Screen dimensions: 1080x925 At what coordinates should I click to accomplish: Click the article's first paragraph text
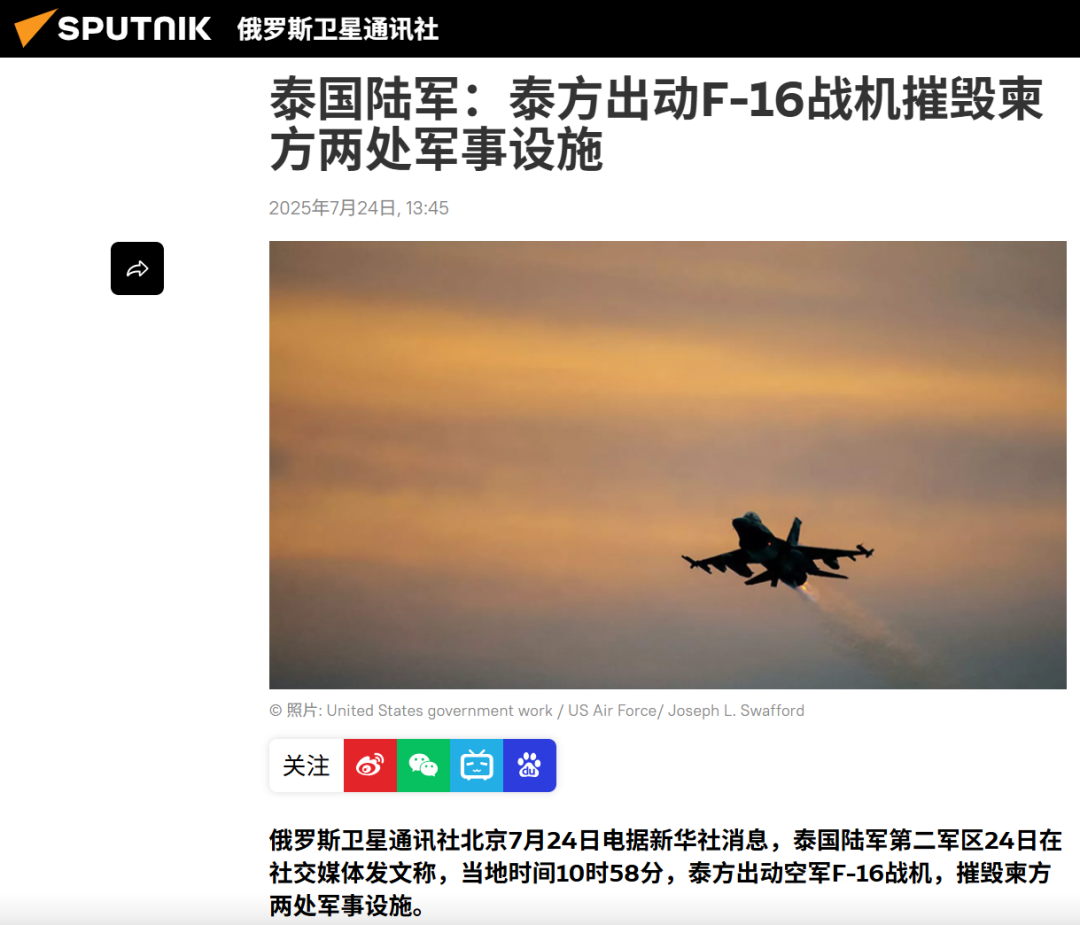click(x=665, y=872)
